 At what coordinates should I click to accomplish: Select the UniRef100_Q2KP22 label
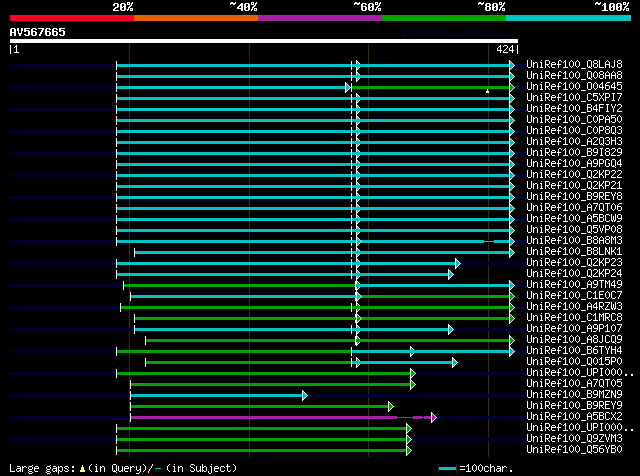tap(574, 174)
